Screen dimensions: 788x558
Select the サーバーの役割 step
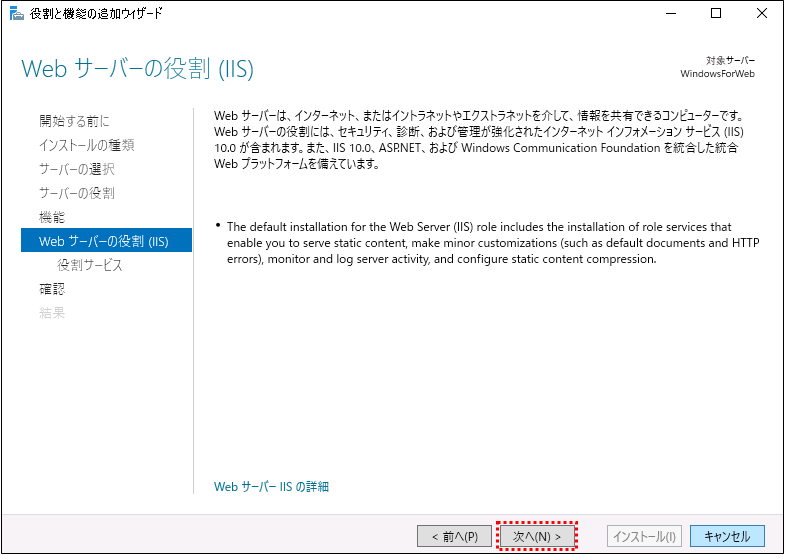pyautogui.click(x=76, y=194)
